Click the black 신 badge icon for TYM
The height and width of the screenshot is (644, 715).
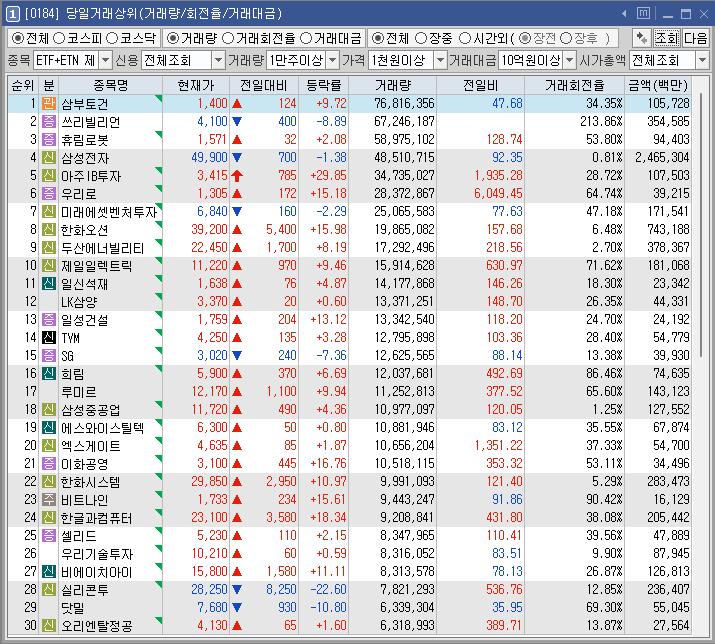49,338
